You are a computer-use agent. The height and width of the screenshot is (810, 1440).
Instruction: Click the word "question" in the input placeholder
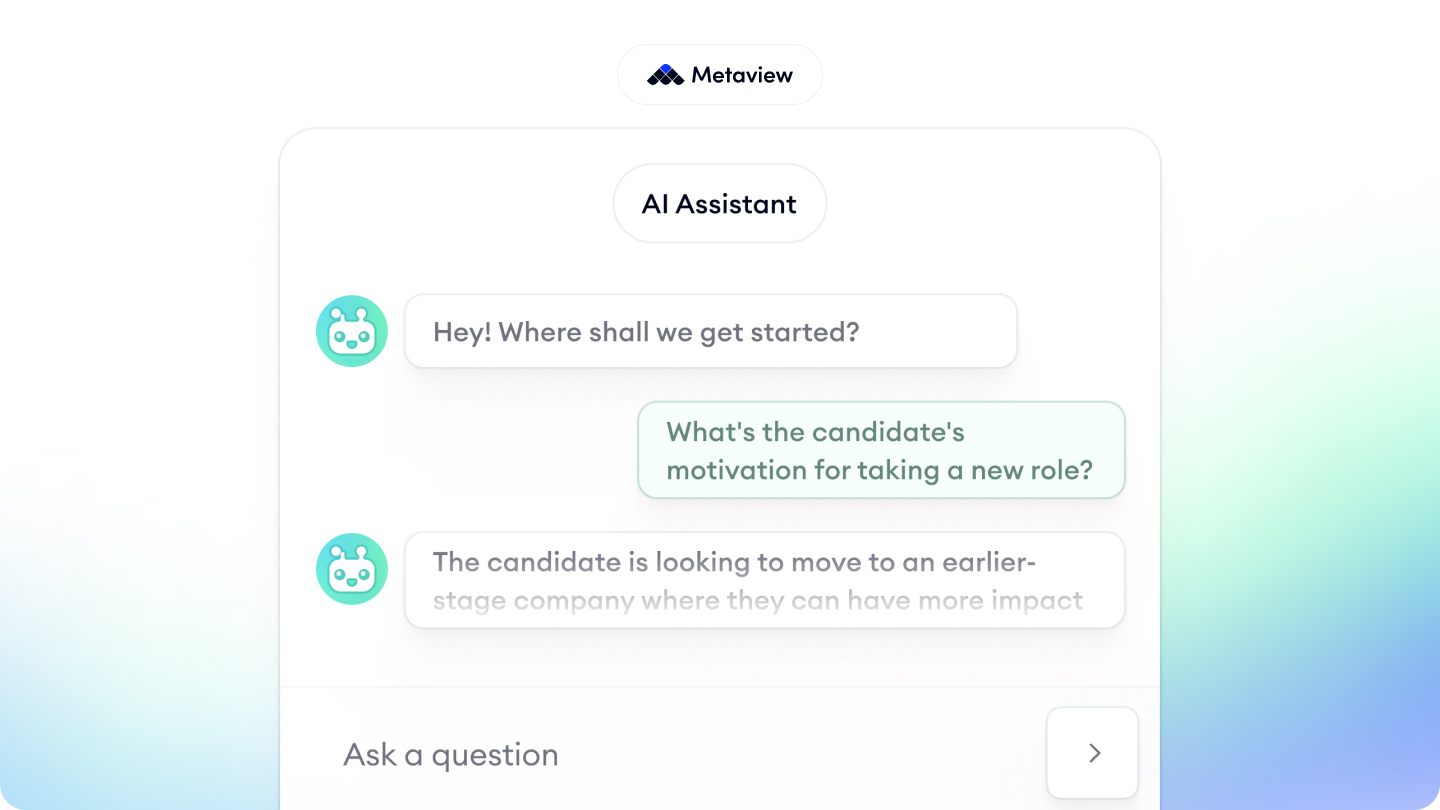[495, 755]
